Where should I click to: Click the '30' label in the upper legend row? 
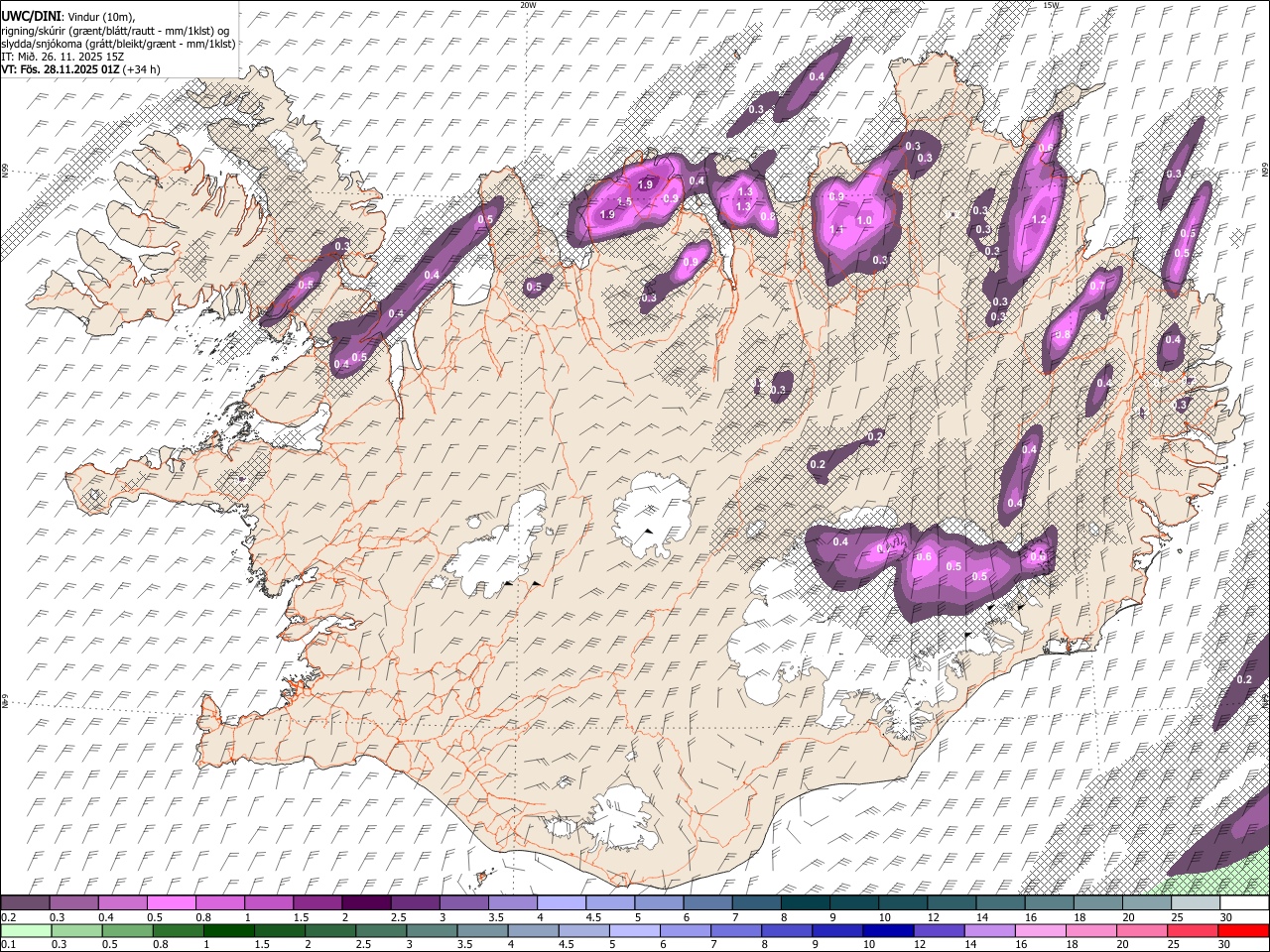(1225, 917)
